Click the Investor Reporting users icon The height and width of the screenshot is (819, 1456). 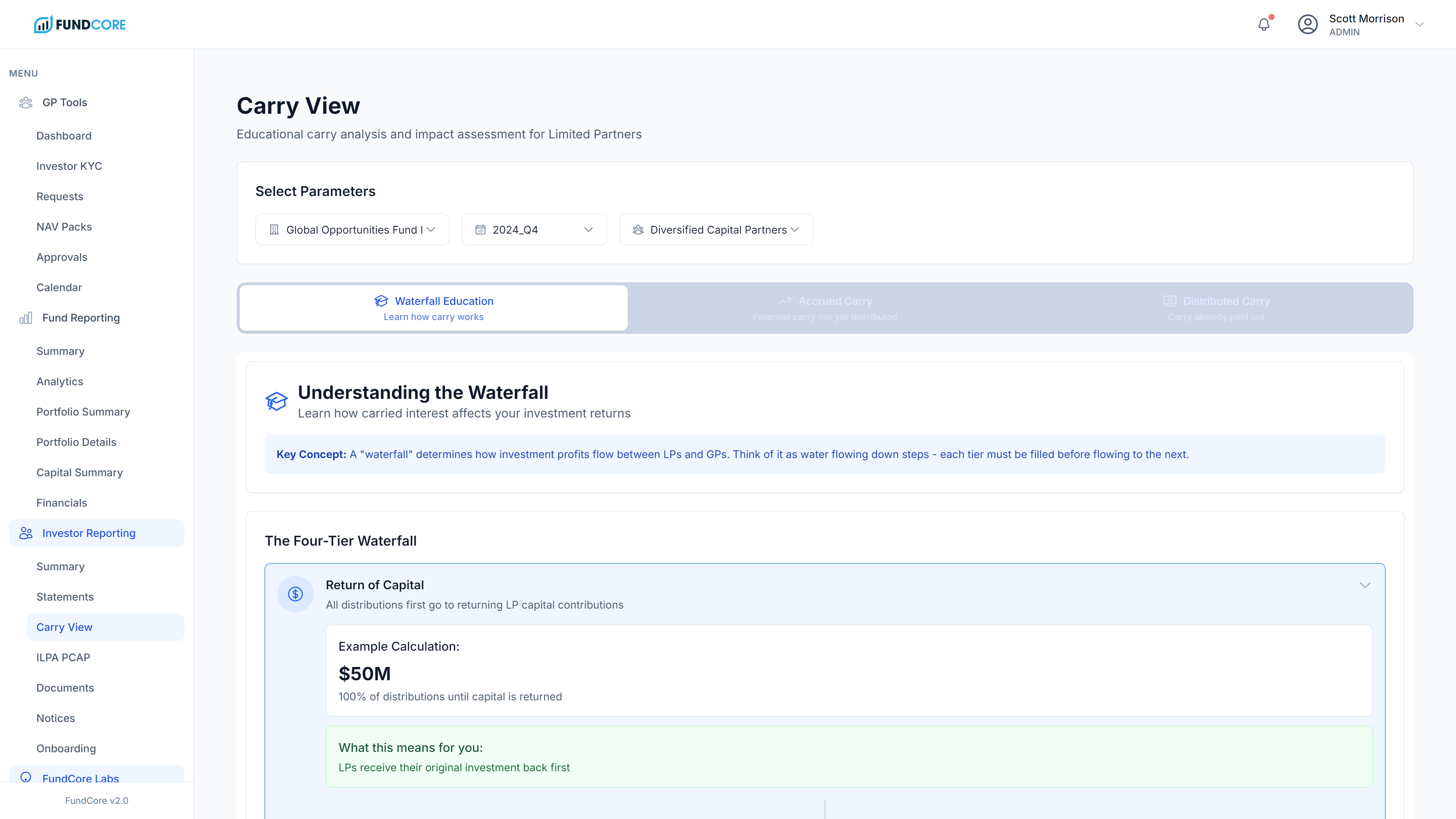(x=26, y=533)
